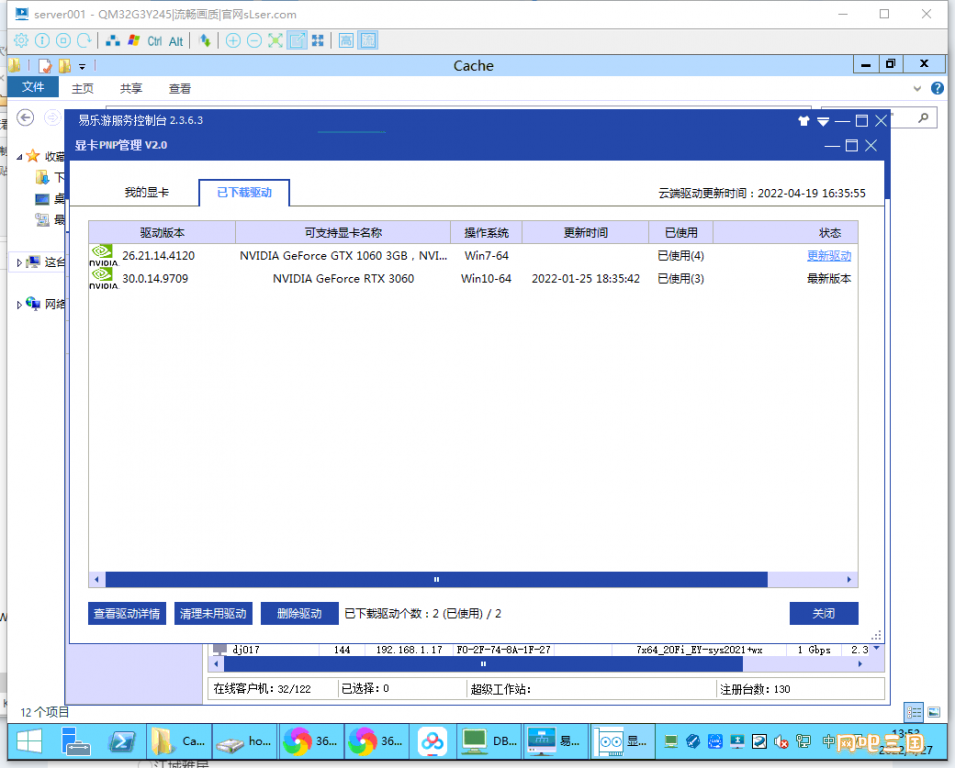Open the 主页 ribbon tab

click(x=82, y=88)
